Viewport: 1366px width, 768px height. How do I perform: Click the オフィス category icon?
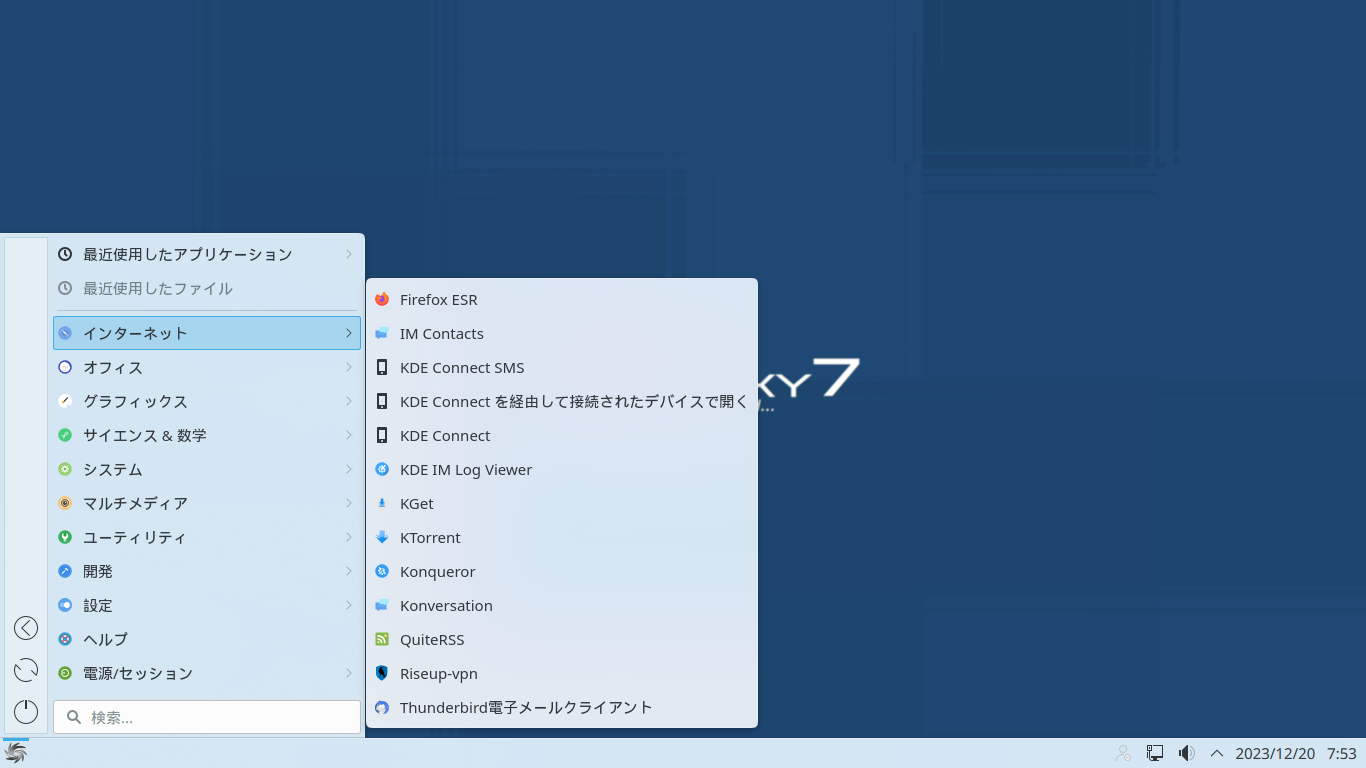pyautogui.click(x=65, y=367)
